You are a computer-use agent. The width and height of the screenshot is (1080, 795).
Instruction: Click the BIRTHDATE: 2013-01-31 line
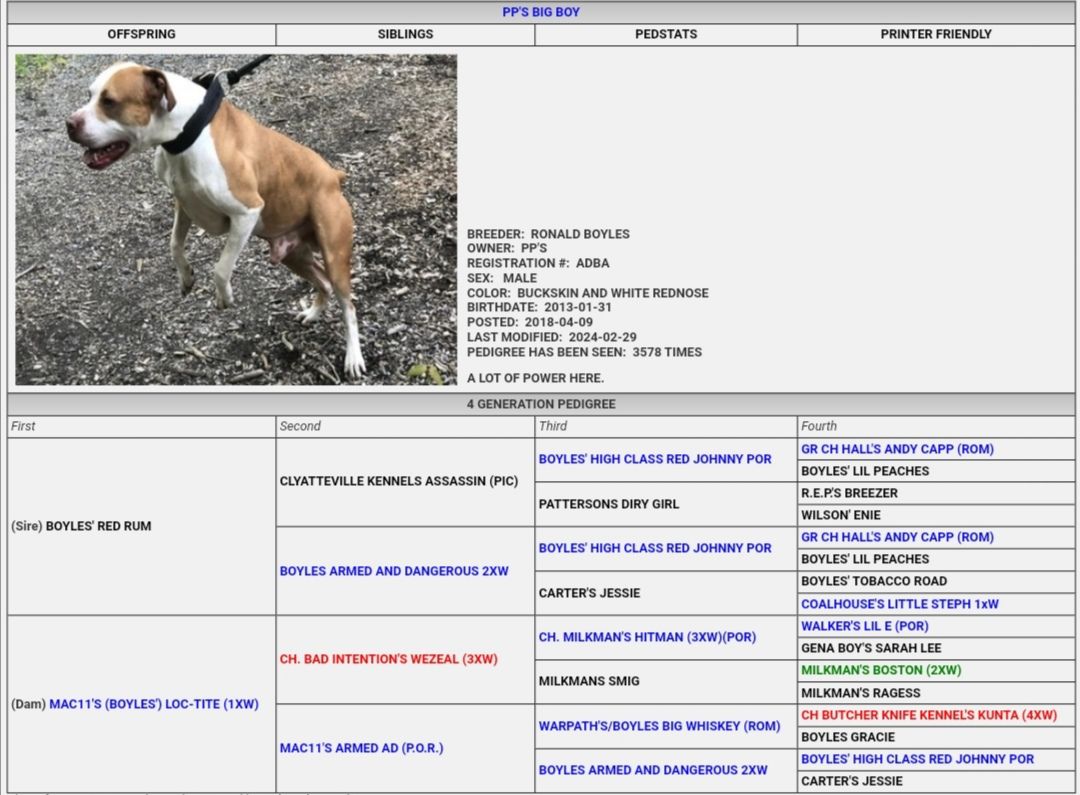point(539,307)
